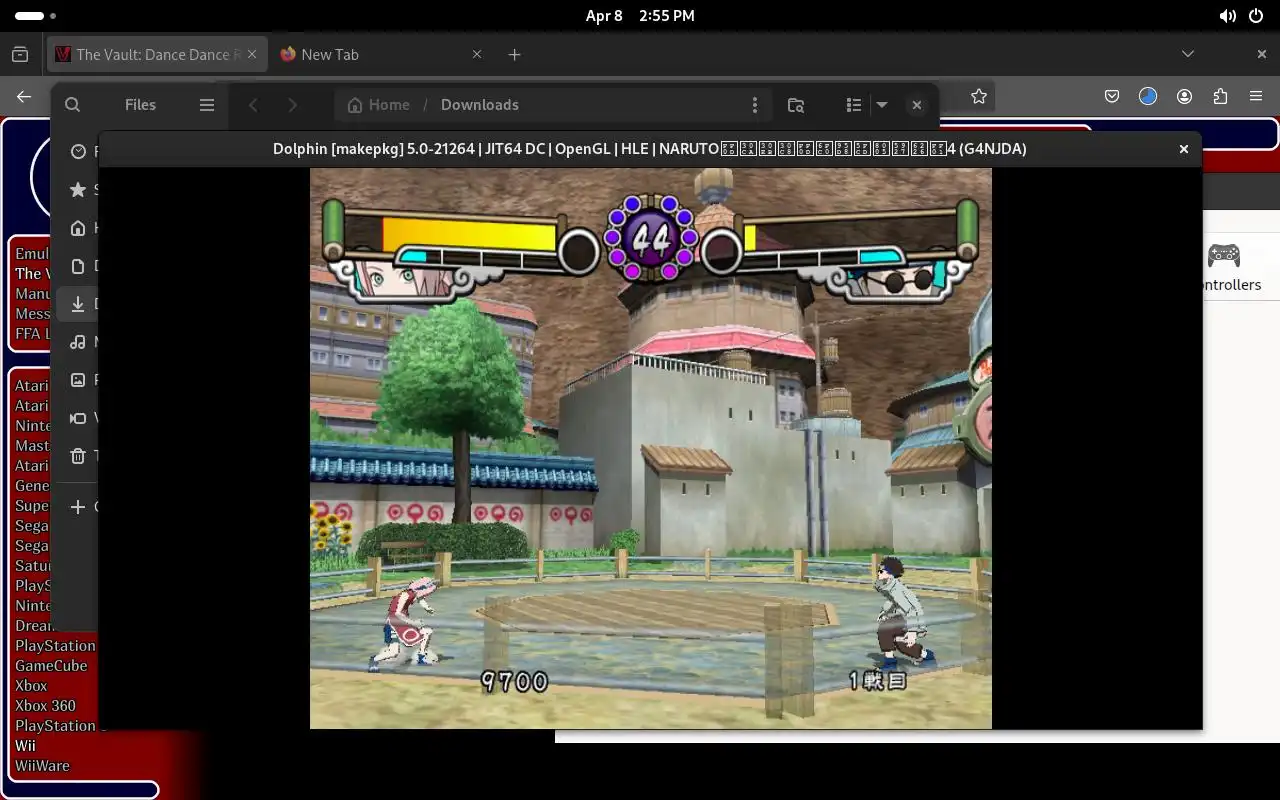Open the clock showing Apr 8 2:55 PM
This screenshot has height=800, width=1280.
tap(640, 16)
